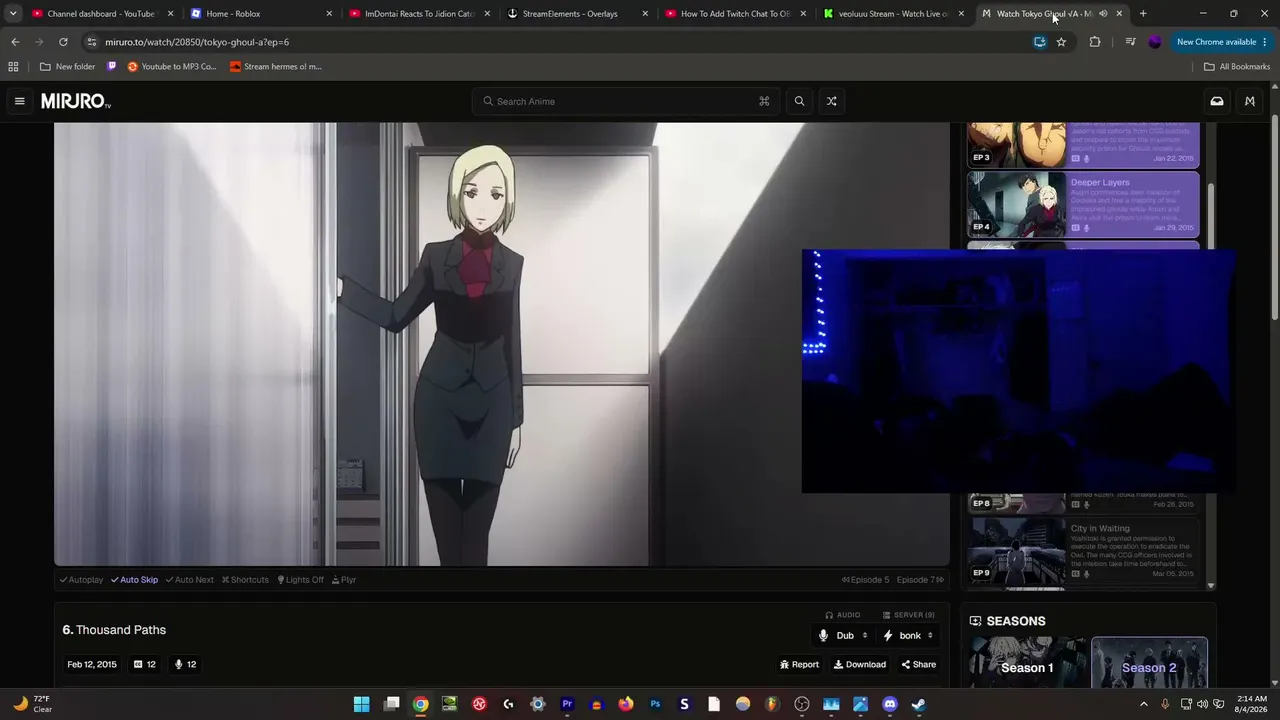Open the Windows Start menu
The width and height of the screenshot is (1280, 720).
(x=361, y=704)
